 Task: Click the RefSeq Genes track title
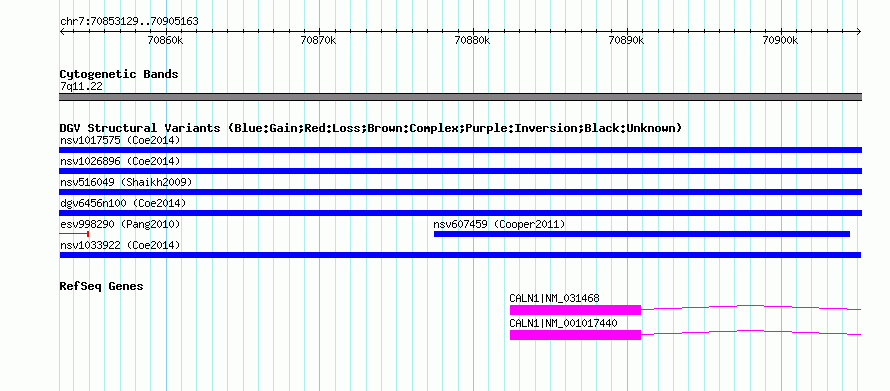[101, 286]
